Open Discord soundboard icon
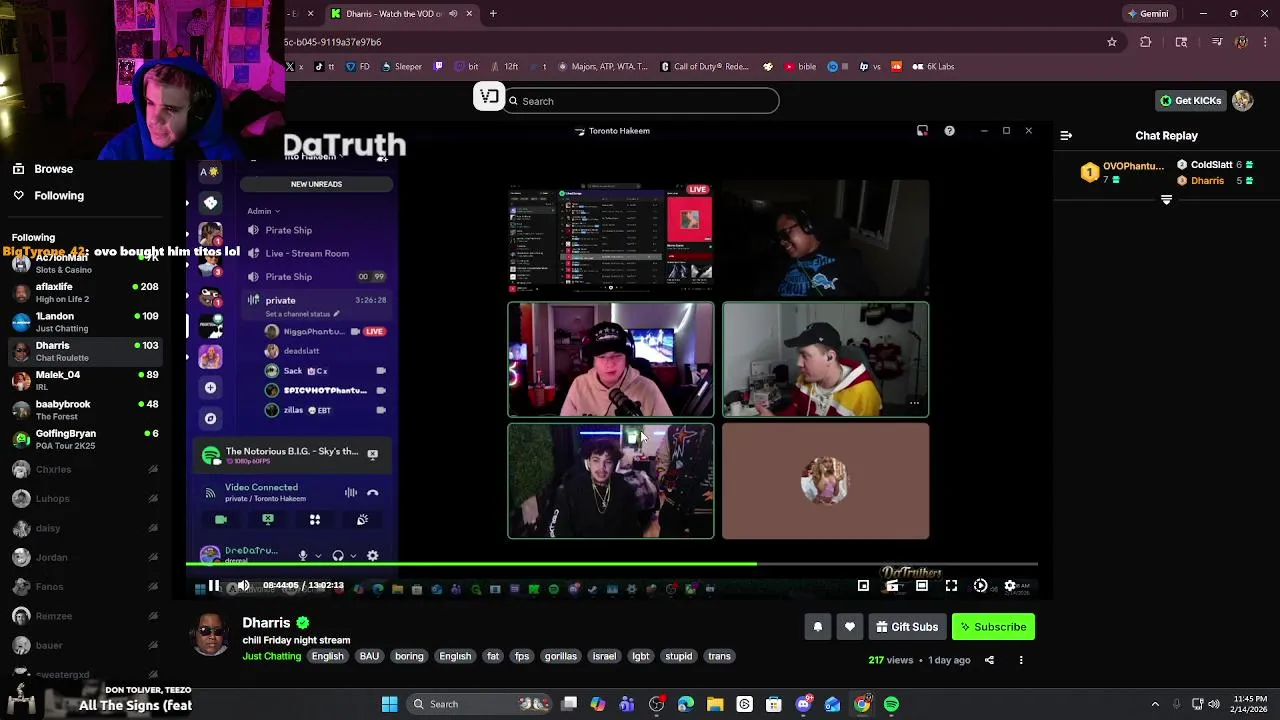 click(362, 520)
